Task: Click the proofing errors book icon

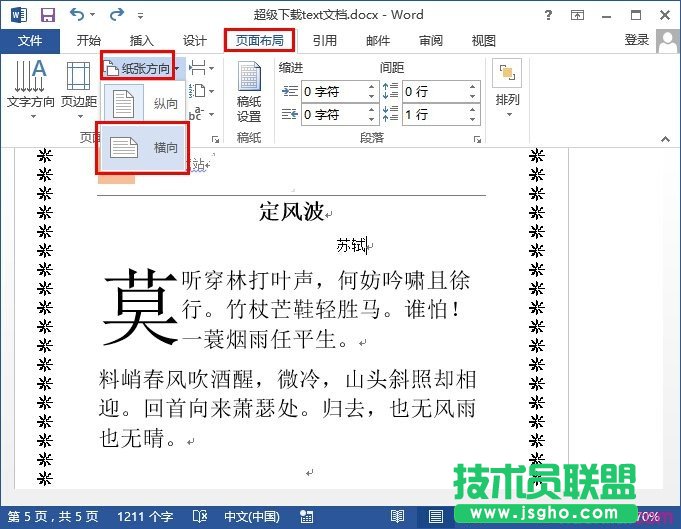Action: (200, 516)
